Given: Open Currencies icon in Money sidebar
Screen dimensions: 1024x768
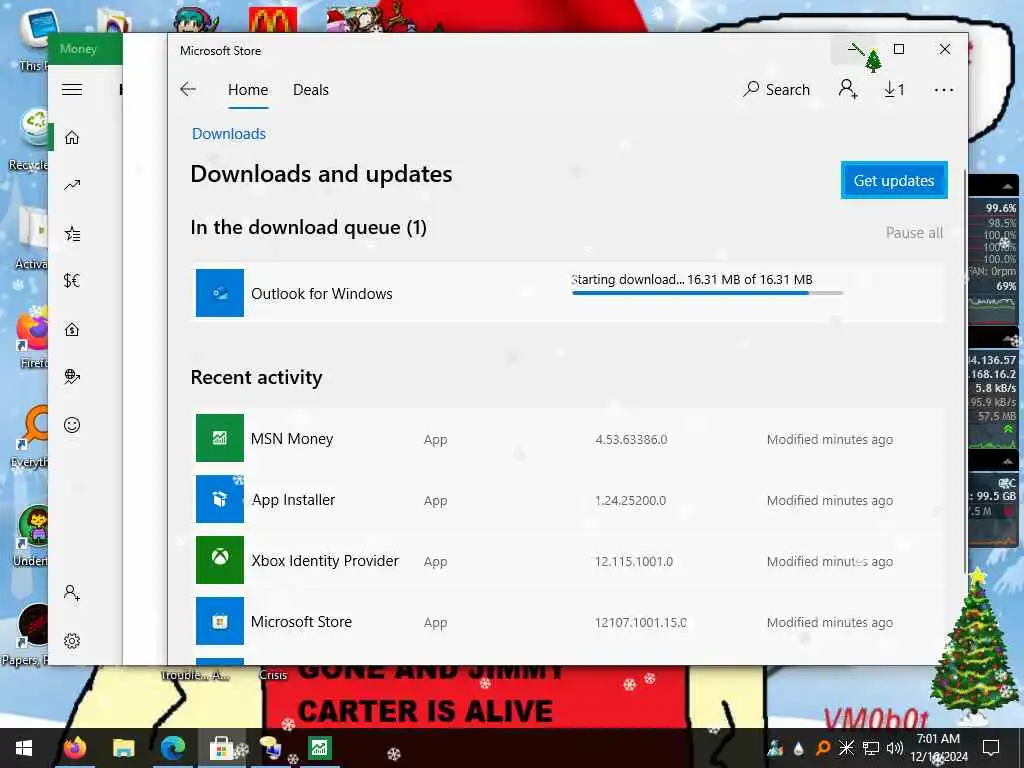Looking at the screenshot, I should click(x=72, y=281).
